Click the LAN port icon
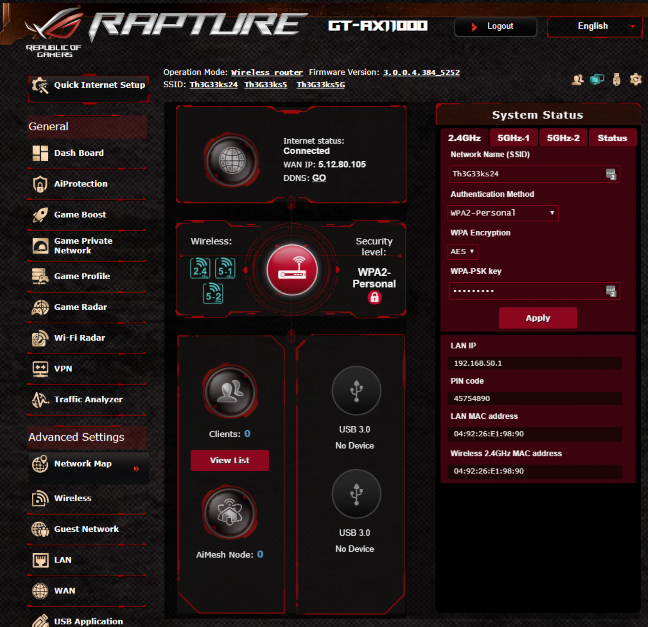 40,560
